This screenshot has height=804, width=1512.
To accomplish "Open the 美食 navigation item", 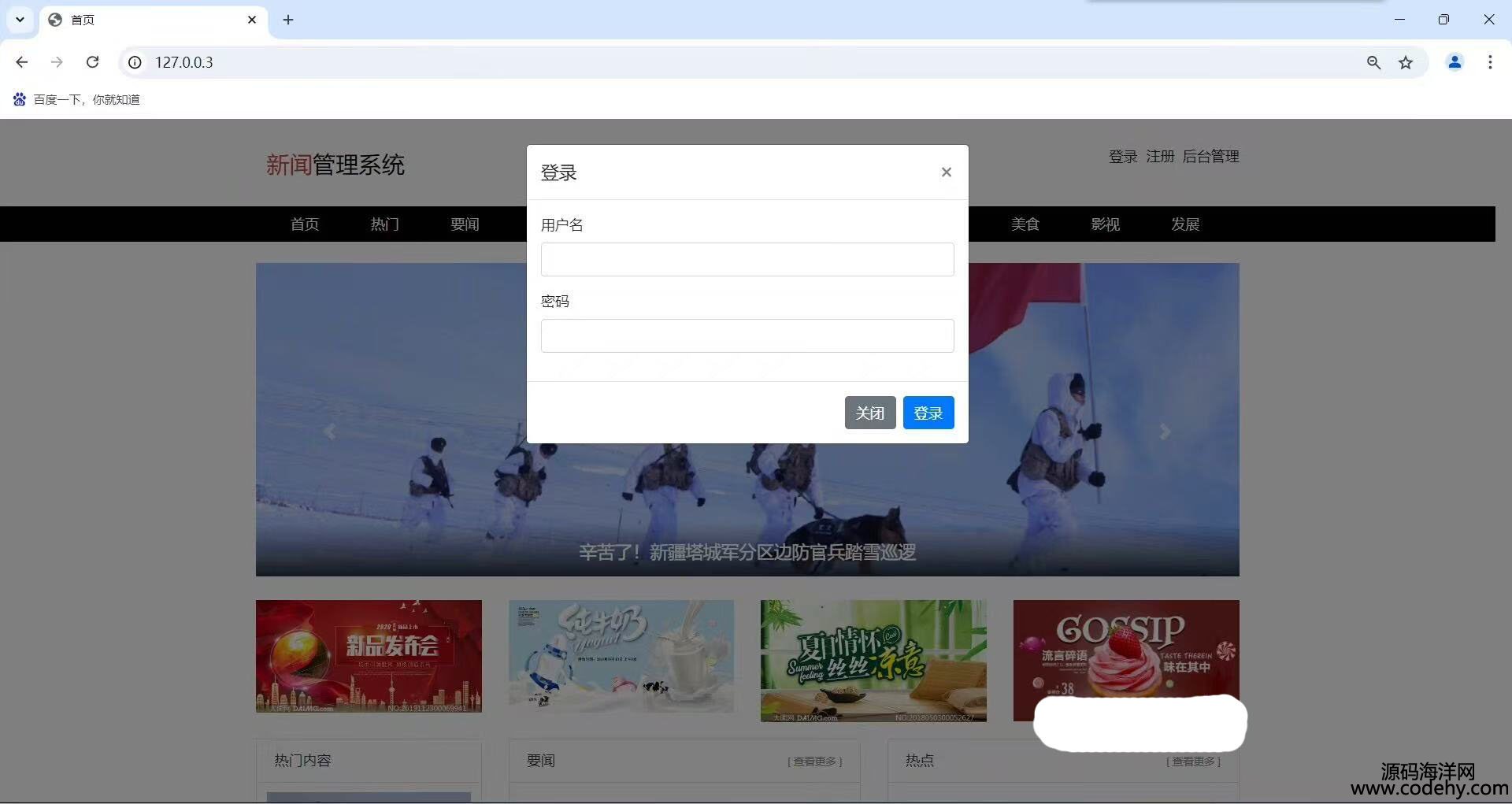I will pyautogui.click(x=1025, y=224).
